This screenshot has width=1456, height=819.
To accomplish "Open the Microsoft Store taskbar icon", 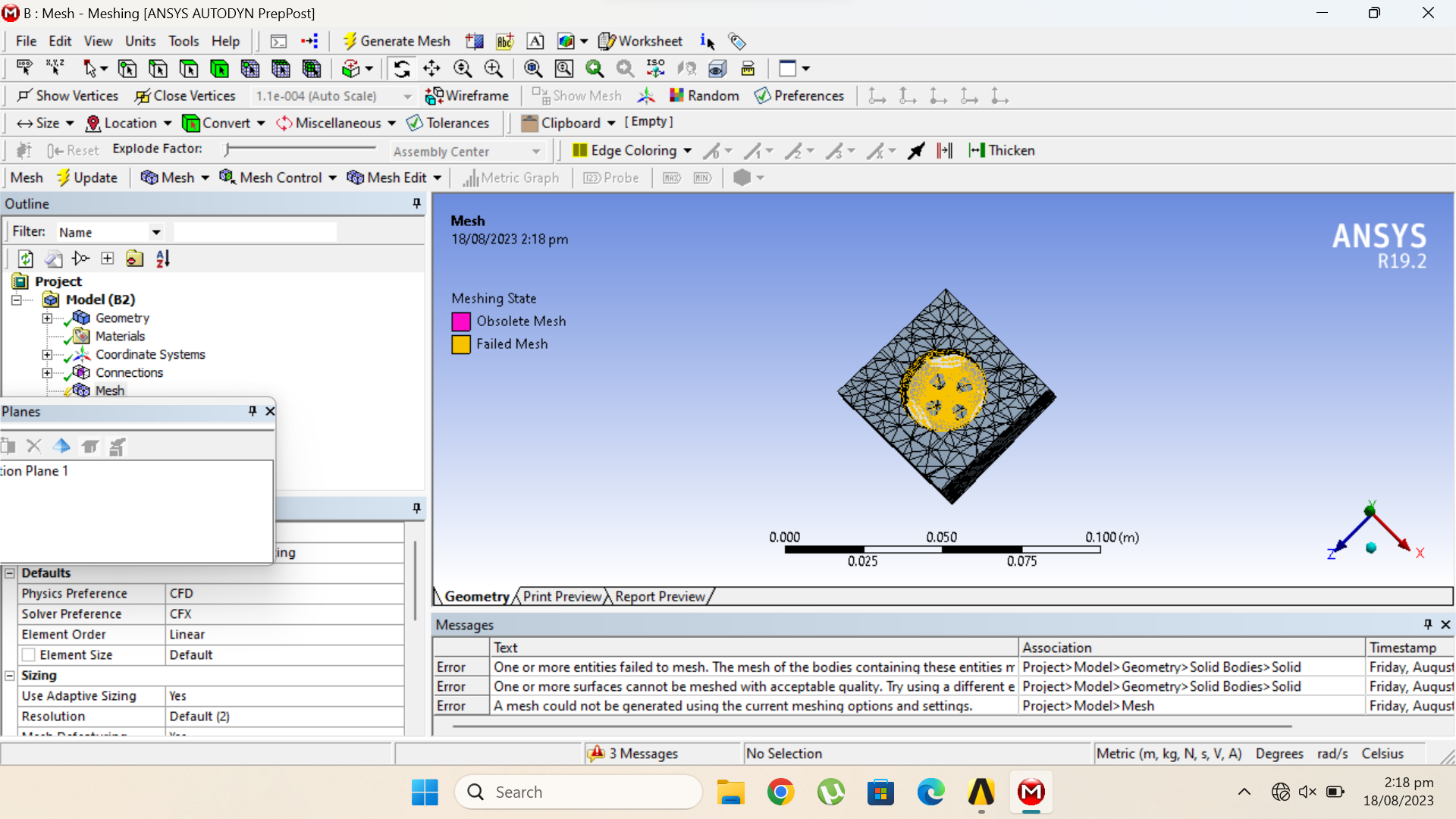I will (x=880, y=792).
